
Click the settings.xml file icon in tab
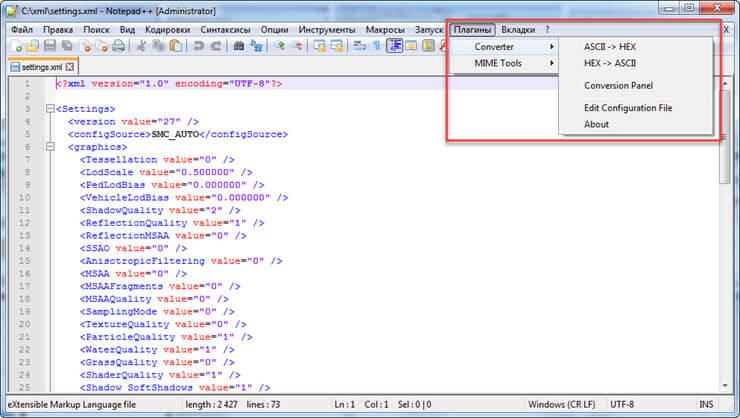[x=15, y=67]
